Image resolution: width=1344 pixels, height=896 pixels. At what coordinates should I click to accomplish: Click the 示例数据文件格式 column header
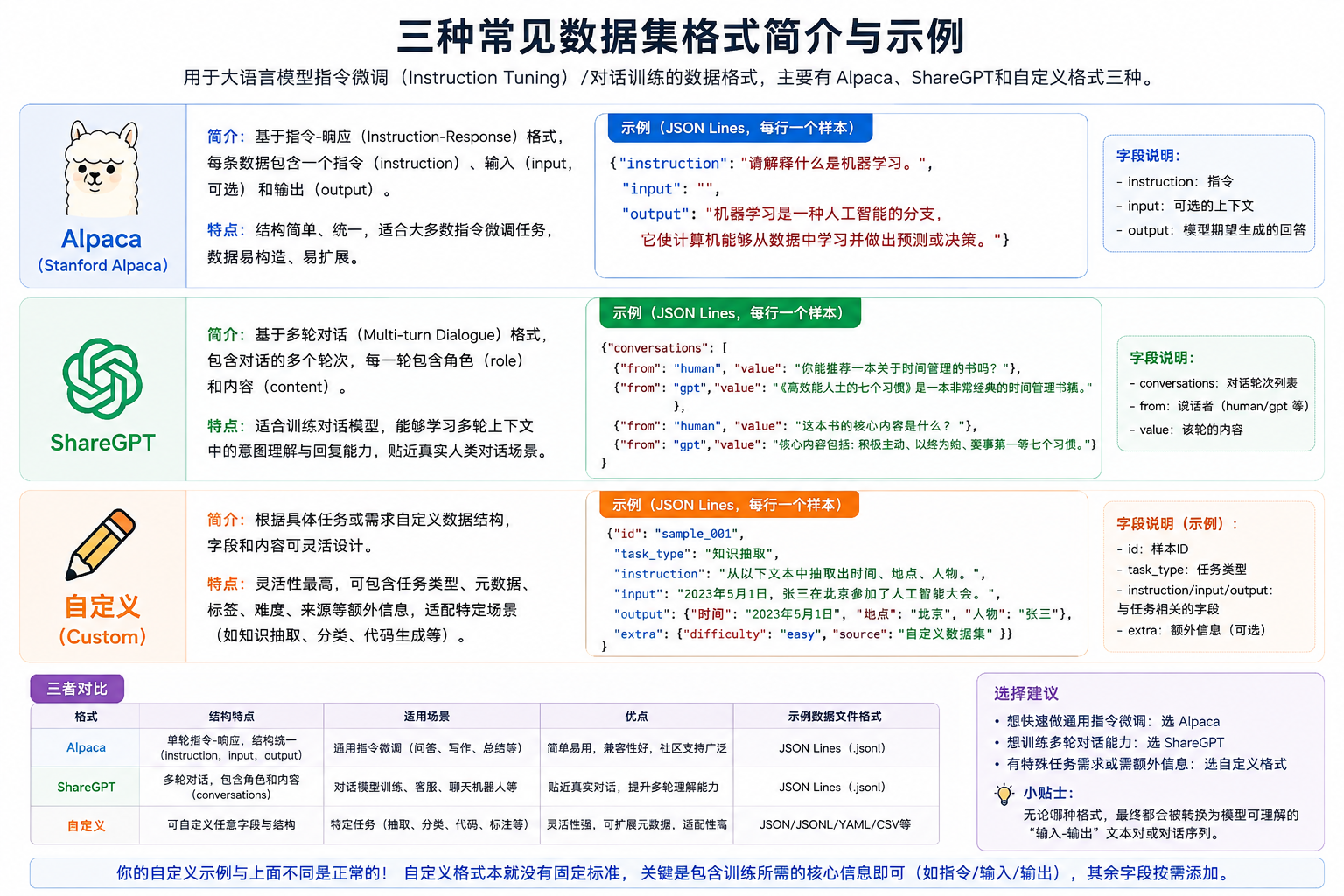point(835,717)
